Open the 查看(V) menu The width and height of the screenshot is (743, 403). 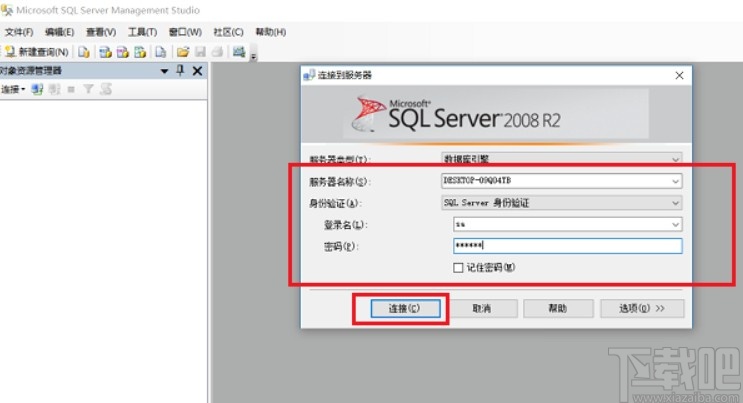coord(101,32)
